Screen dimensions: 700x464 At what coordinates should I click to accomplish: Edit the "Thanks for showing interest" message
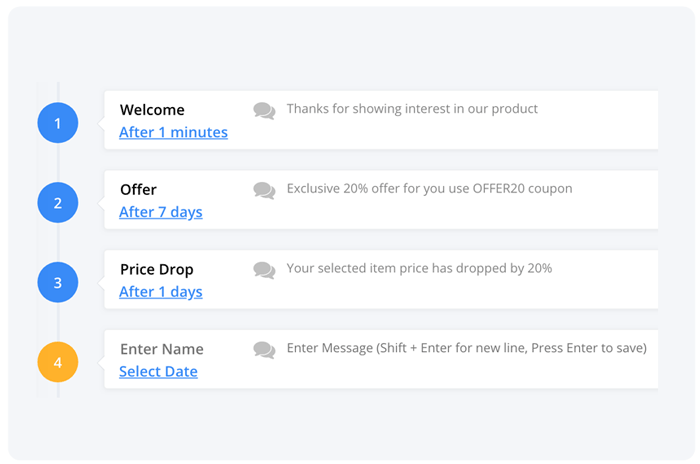coord(412,108)
